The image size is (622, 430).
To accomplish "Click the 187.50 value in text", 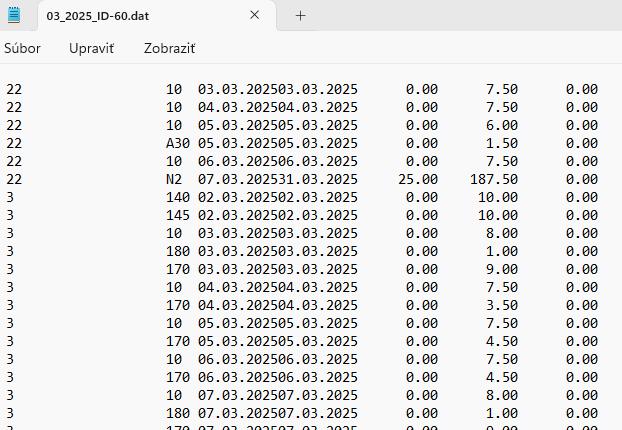I will [493, 179].
